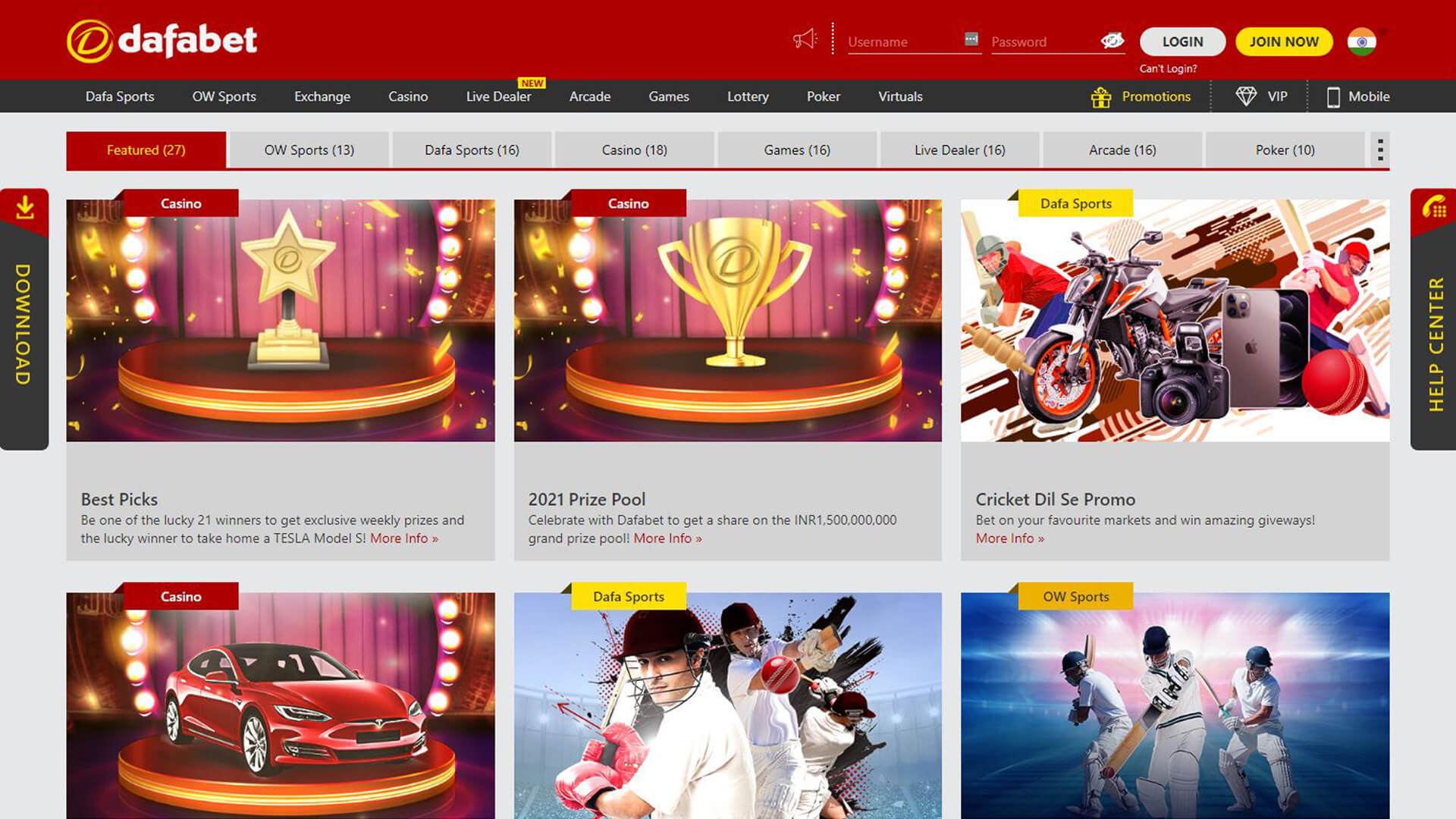Select the Games (16) tab
The width and height of the screenshot is (1456, 819).
[797, 150]
